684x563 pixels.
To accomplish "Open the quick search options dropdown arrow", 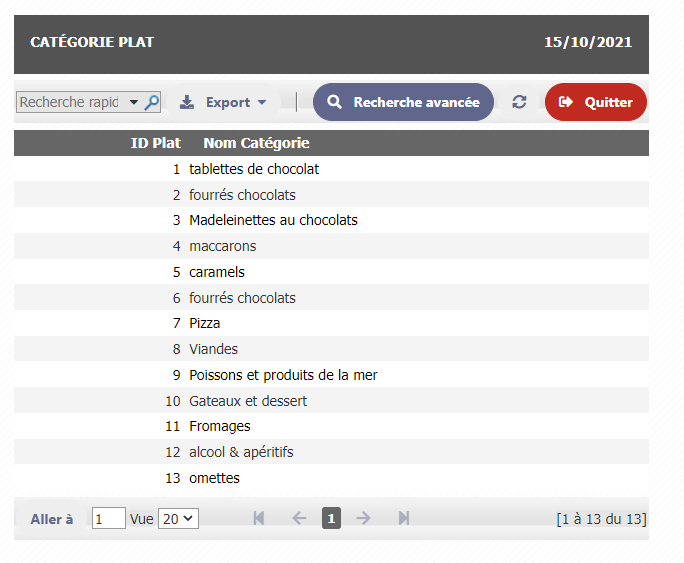I will click(134, 102).
